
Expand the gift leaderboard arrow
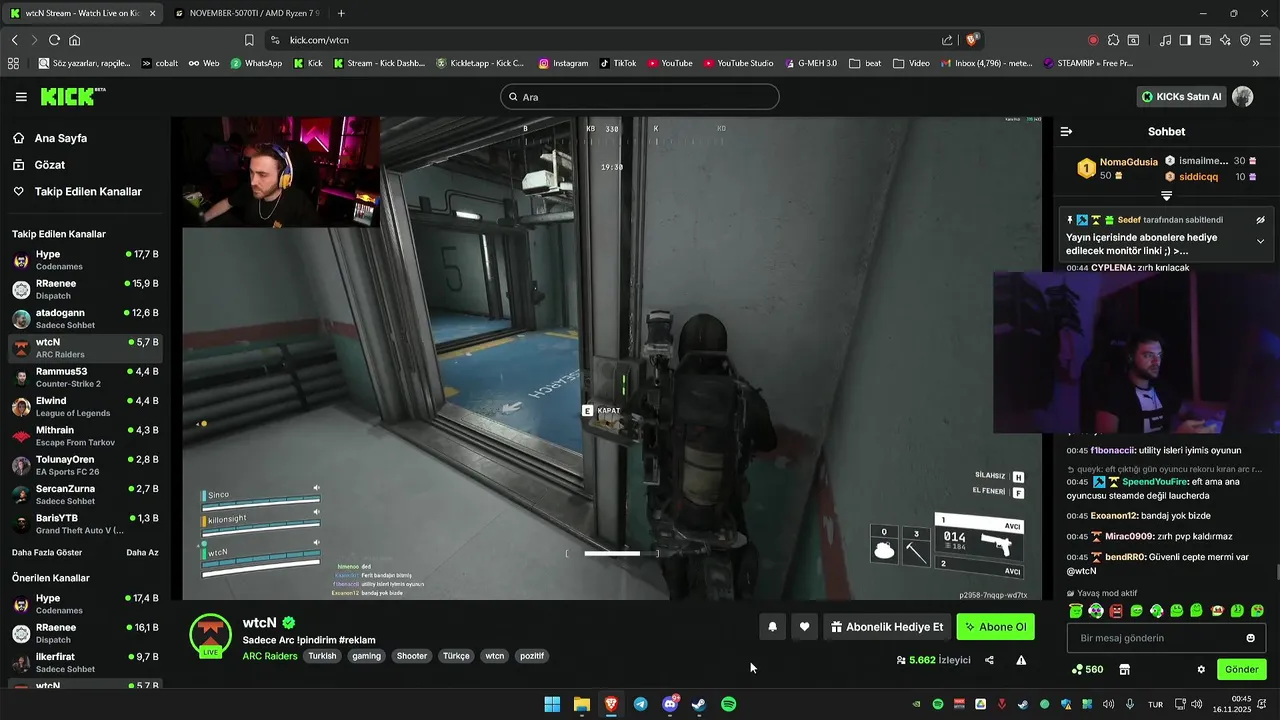pyautogui.click(x=1166, y=196)
